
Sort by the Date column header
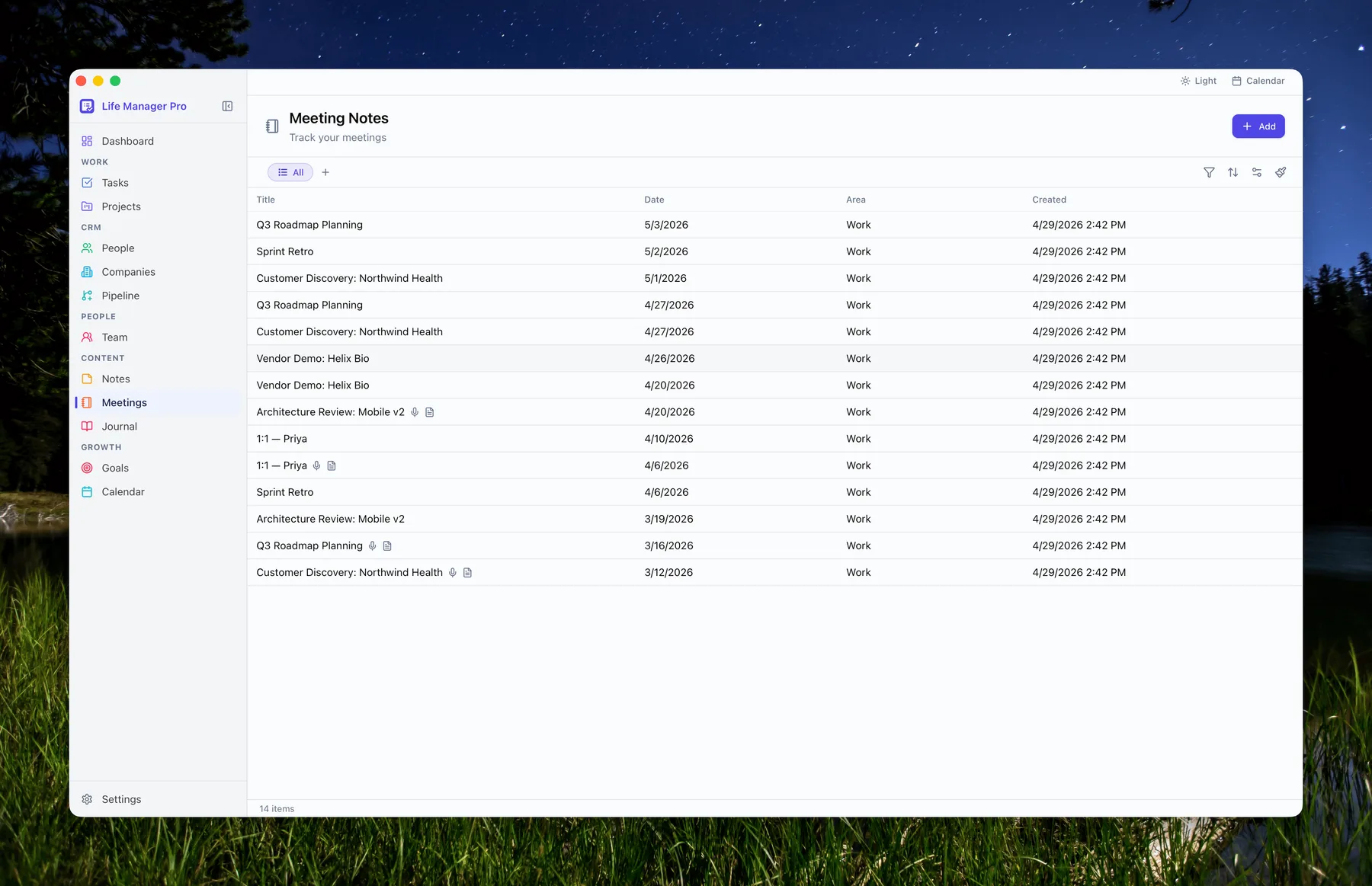[654, 200]
